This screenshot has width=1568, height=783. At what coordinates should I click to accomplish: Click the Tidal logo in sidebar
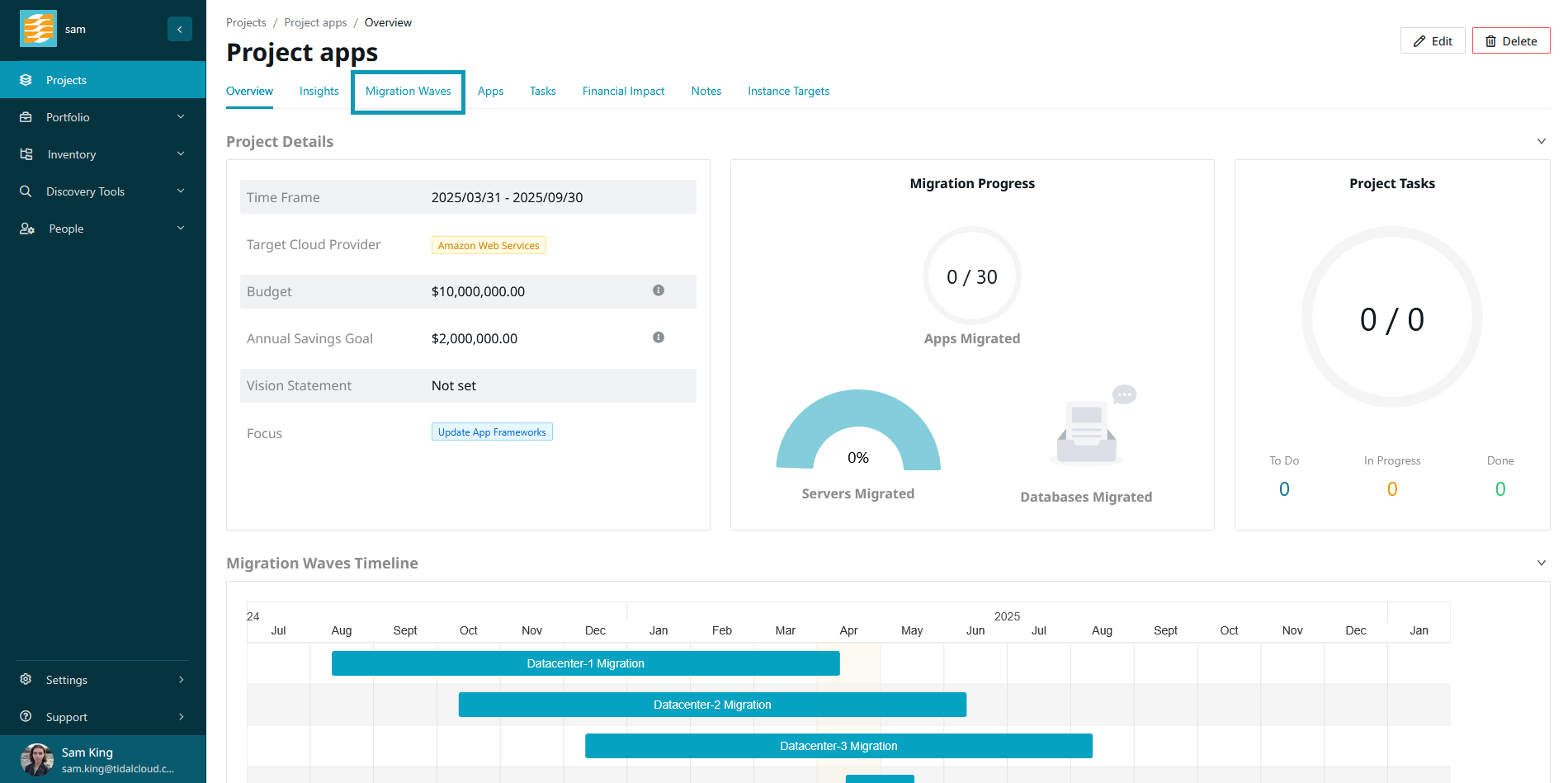pyautogui.click(x=38, y=29)
